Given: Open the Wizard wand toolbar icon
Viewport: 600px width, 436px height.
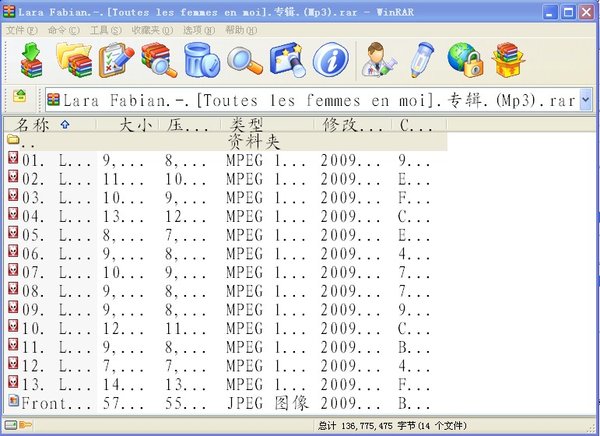Looking at the screenshot, I should tap(287, 60).
